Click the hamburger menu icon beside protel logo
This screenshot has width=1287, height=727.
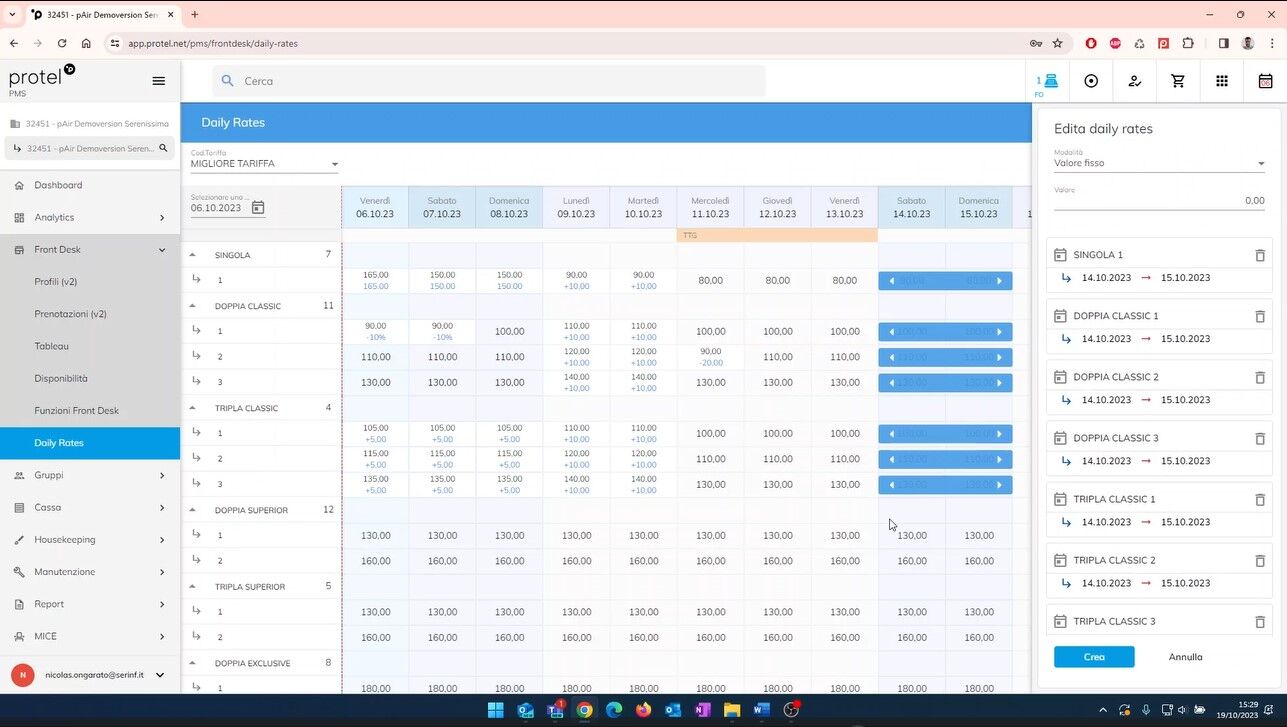(x=158, y=81)
